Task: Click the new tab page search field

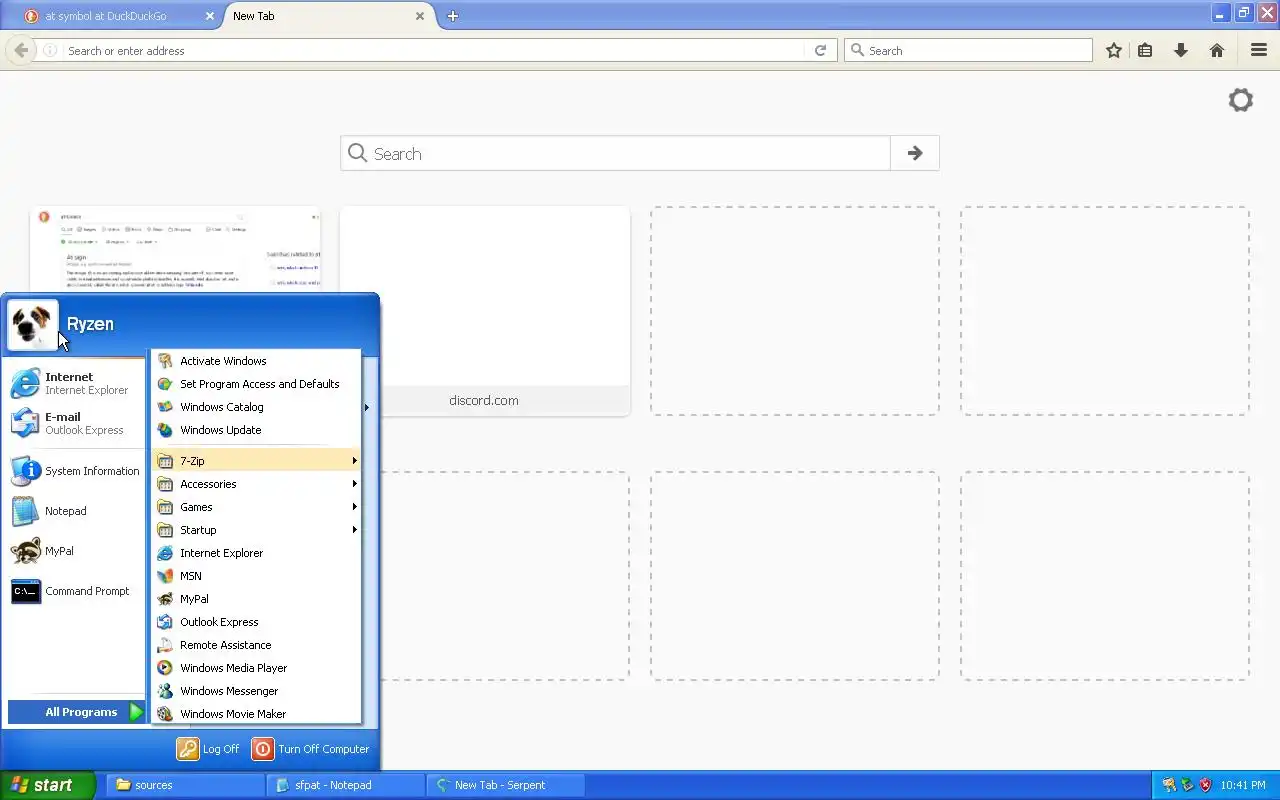Action: pos(615,153)
